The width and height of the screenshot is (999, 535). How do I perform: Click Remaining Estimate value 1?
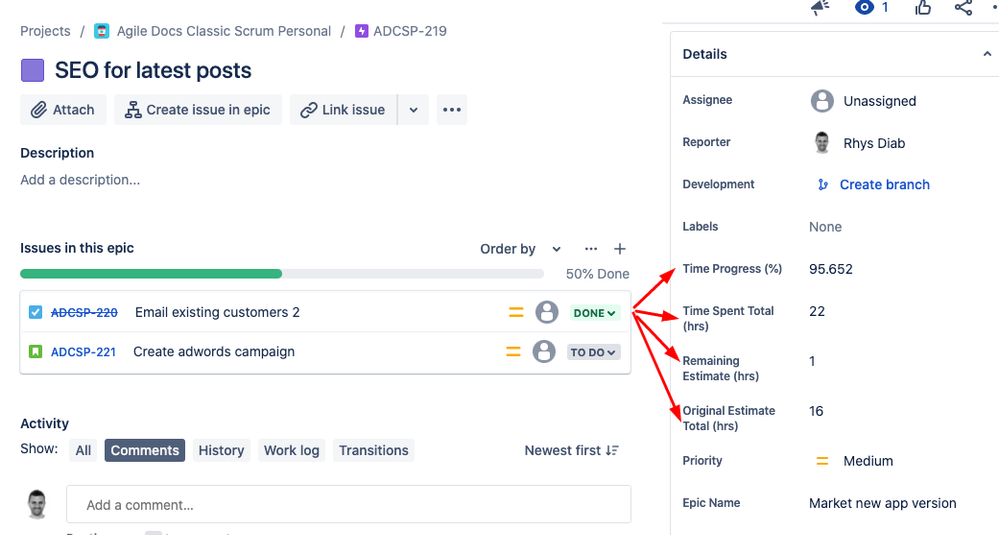(812, 361)
